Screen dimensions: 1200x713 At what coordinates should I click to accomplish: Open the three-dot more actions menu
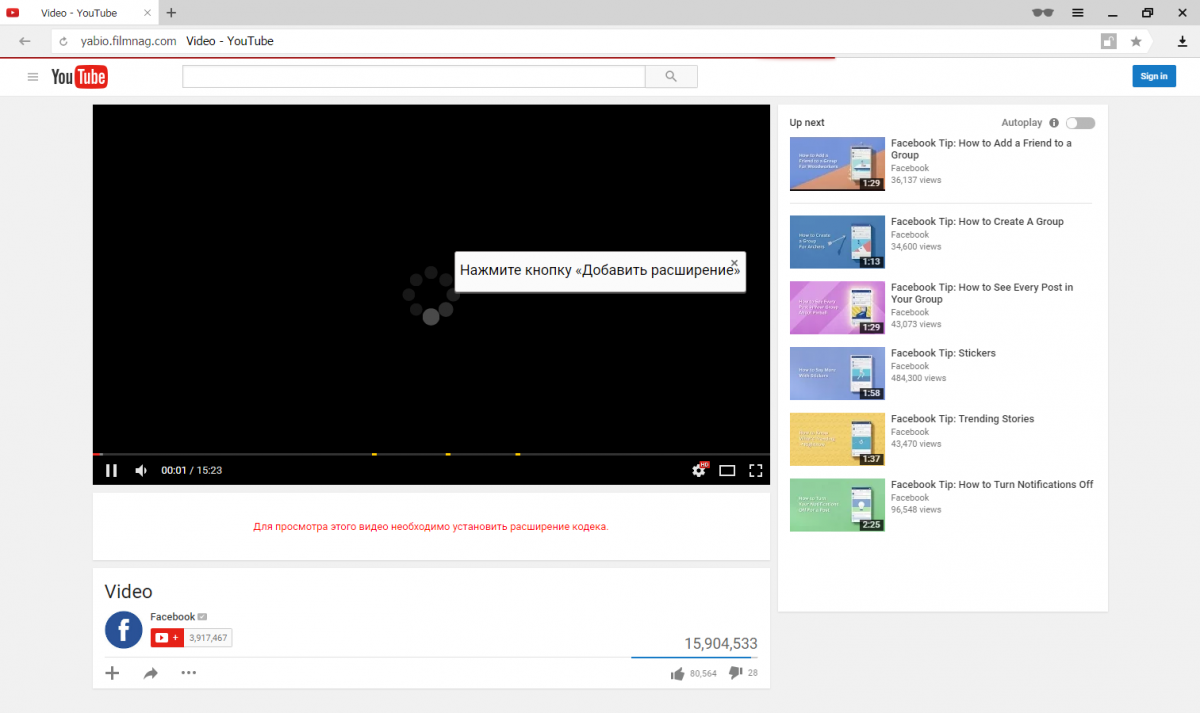[x=189, y=673]
